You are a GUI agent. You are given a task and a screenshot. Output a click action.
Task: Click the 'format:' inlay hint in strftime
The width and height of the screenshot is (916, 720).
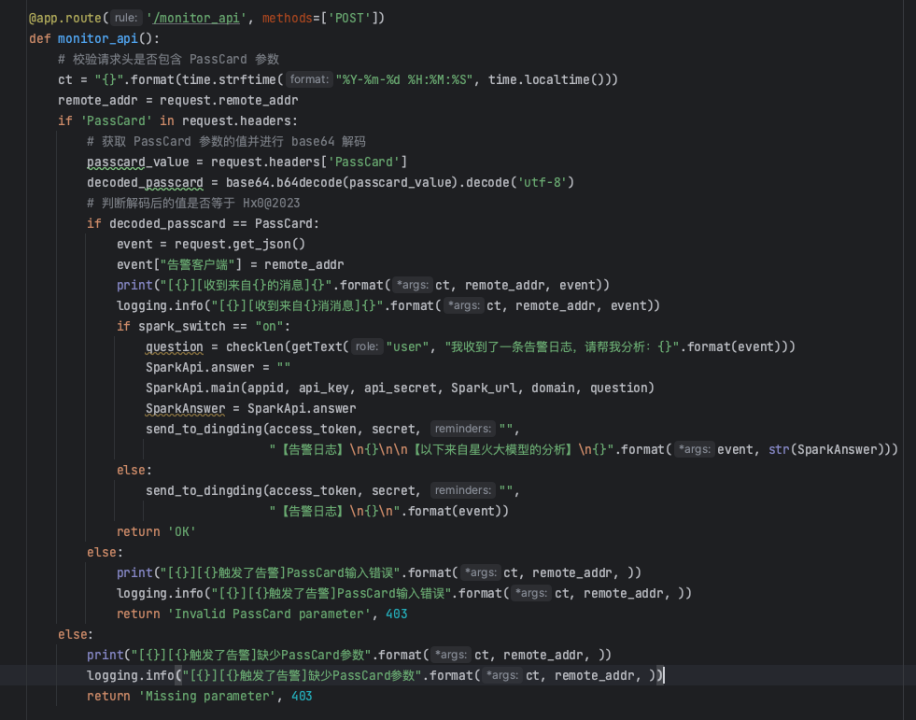pos(309,79)
